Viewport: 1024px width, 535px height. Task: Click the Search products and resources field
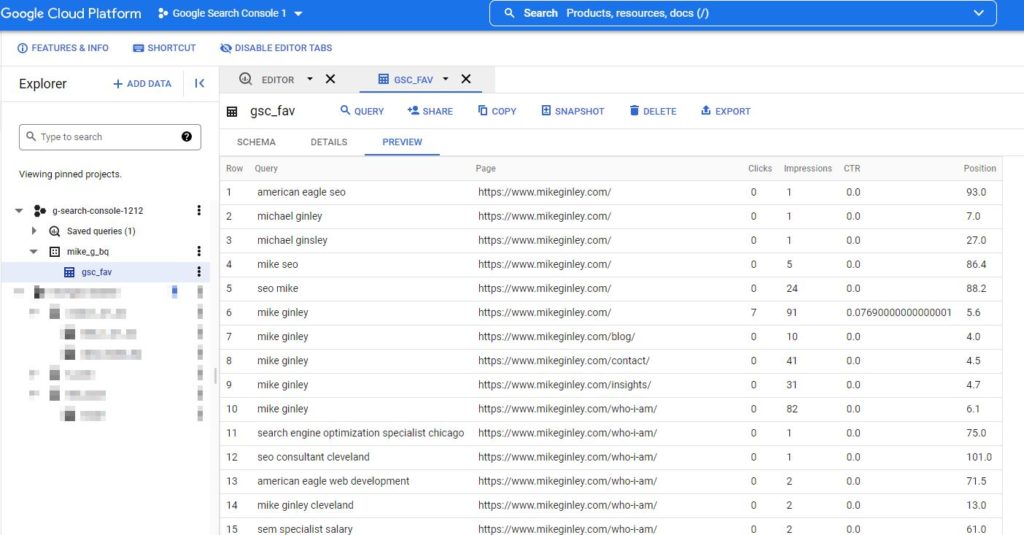click(x=743, y=13)
